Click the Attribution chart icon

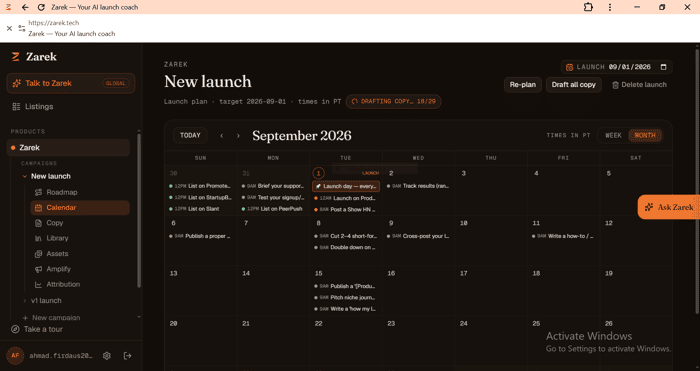tap(38, 284)
